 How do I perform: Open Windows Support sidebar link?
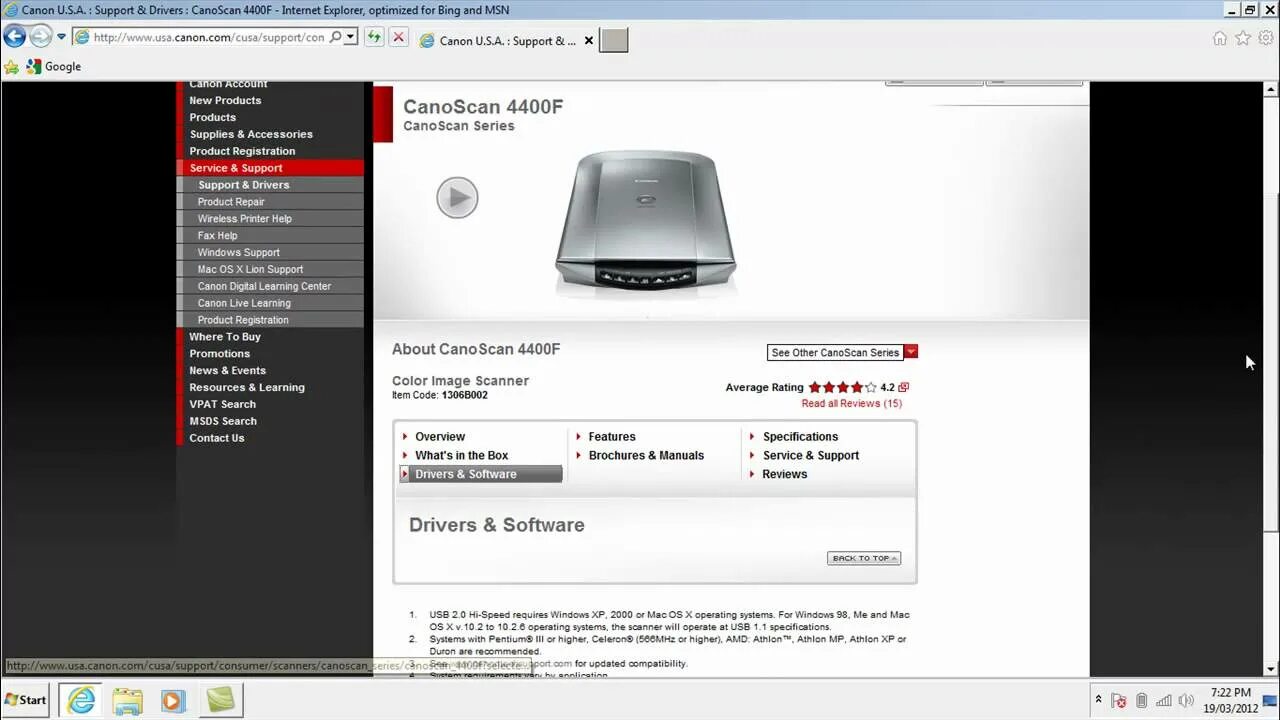click(238, 253)
